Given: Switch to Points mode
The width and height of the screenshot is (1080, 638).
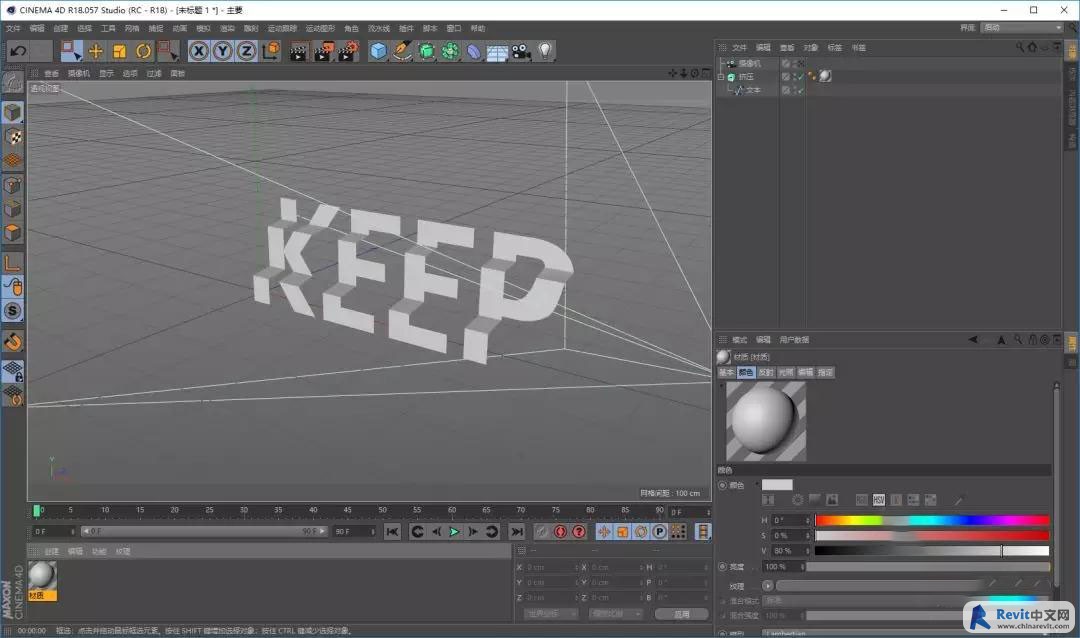Looking at the screenshot, I should click(x=12, y=185).
